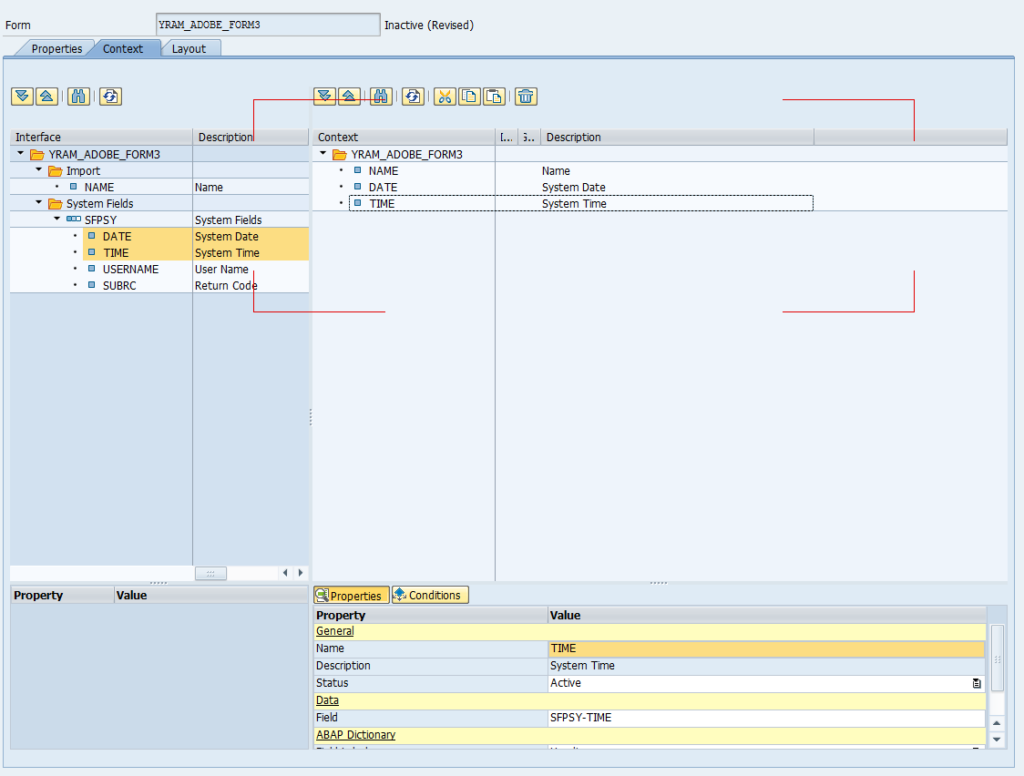Refresh the Context tree
This screenshot has height=776, width=1024.
pos(413,97)
